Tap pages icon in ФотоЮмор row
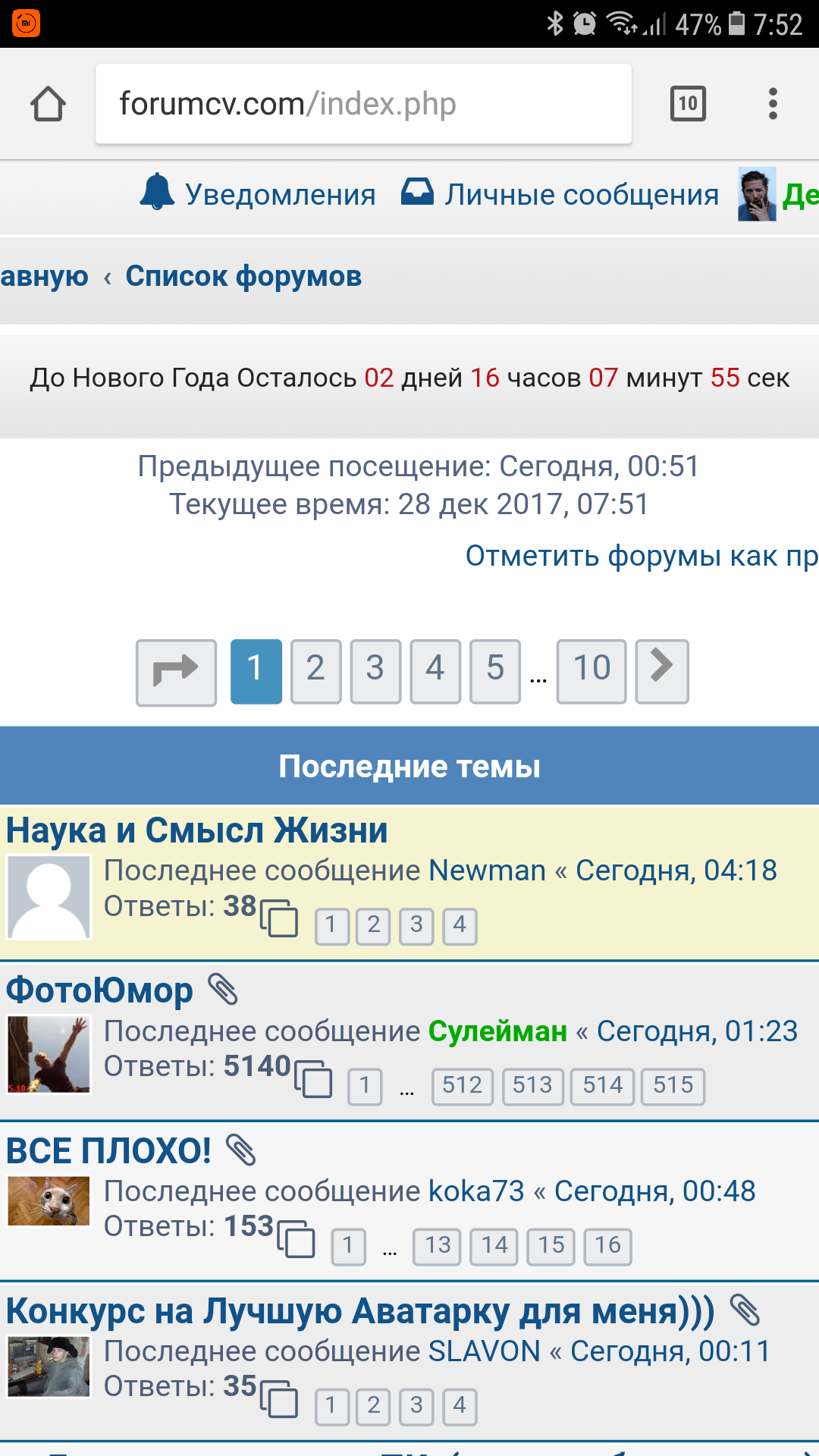 (314, 1078)
